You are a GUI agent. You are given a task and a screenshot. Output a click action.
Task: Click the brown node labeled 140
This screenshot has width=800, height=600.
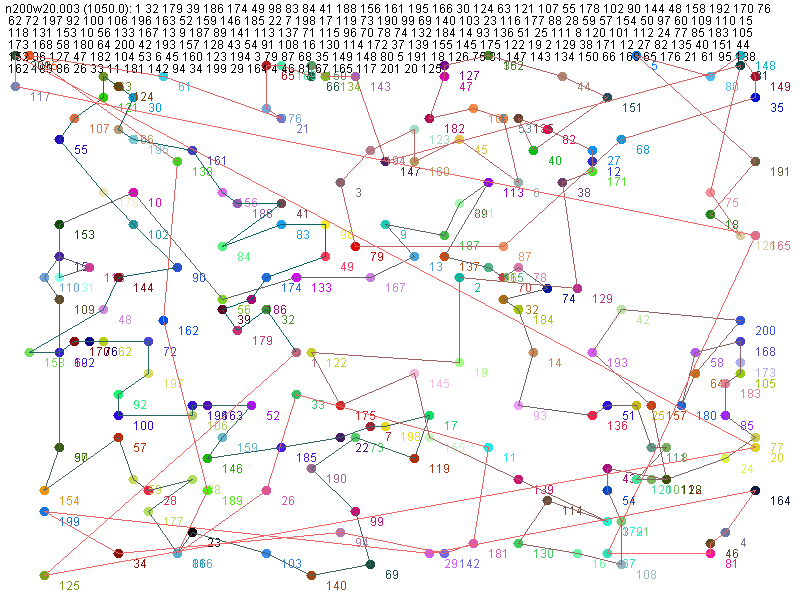click(311, 575)
